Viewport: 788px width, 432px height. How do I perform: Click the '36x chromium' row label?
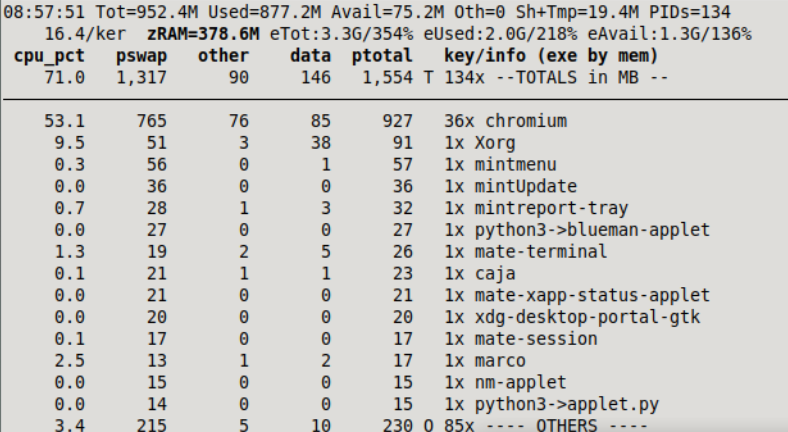[x=505, y=121]
